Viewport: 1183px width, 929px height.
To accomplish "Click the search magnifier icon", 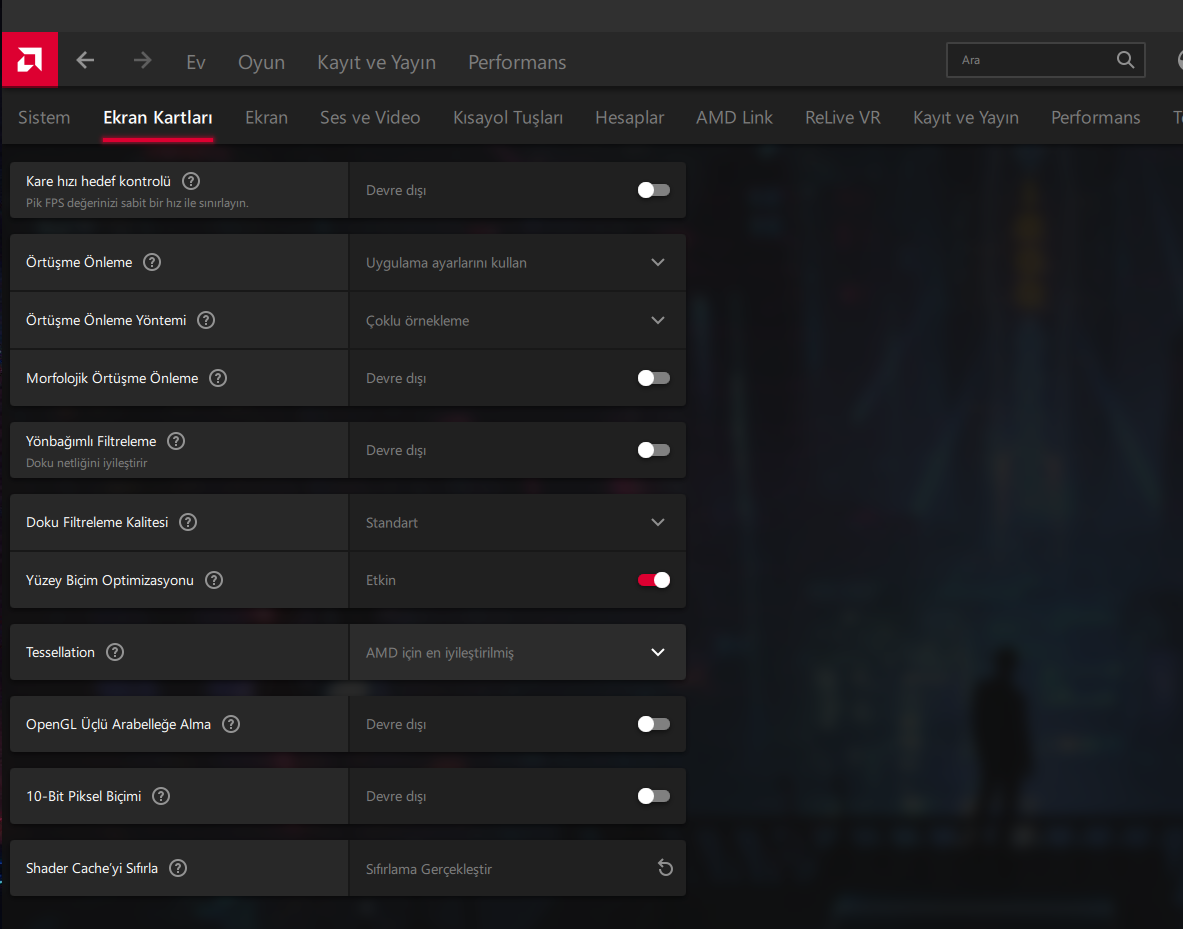I will 1125,60.
